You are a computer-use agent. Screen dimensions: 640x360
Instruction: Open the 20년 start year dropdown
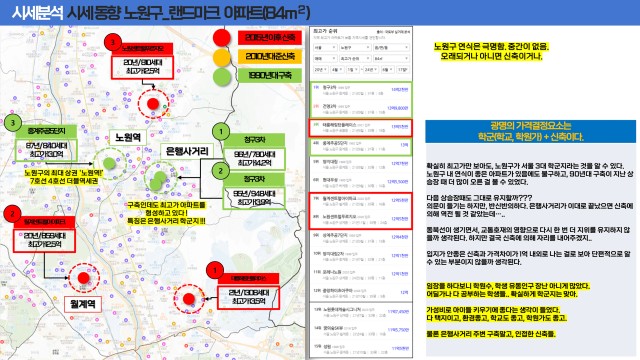pyautogui.click(x=320, y=70)
